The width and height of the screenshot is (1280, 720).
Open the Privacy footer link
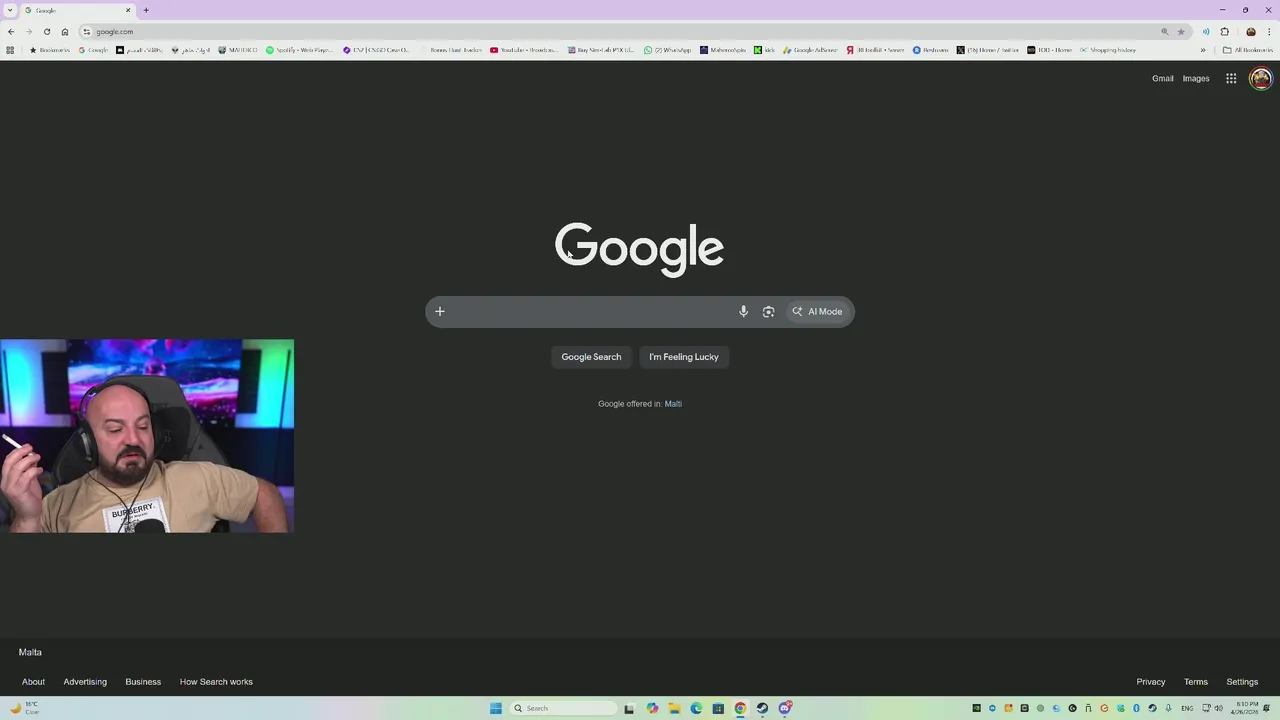point(1151,682)
